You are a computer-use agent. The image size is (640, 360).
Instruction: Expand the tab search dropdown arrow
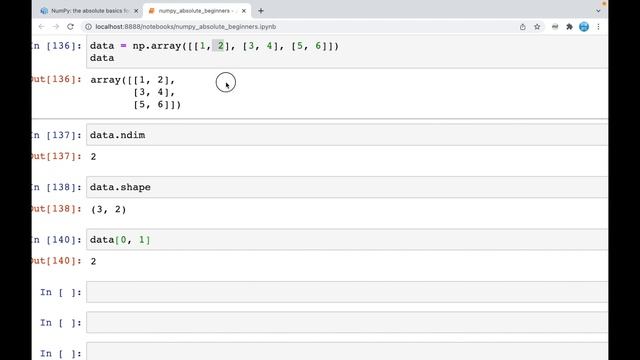pos(598,11)
